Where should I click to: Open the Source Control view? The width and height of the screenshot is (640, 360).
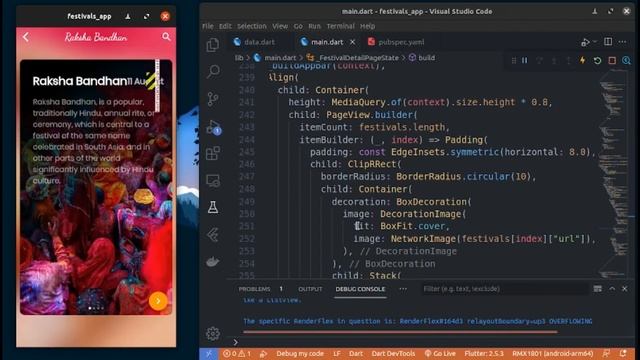coord(213,99)
